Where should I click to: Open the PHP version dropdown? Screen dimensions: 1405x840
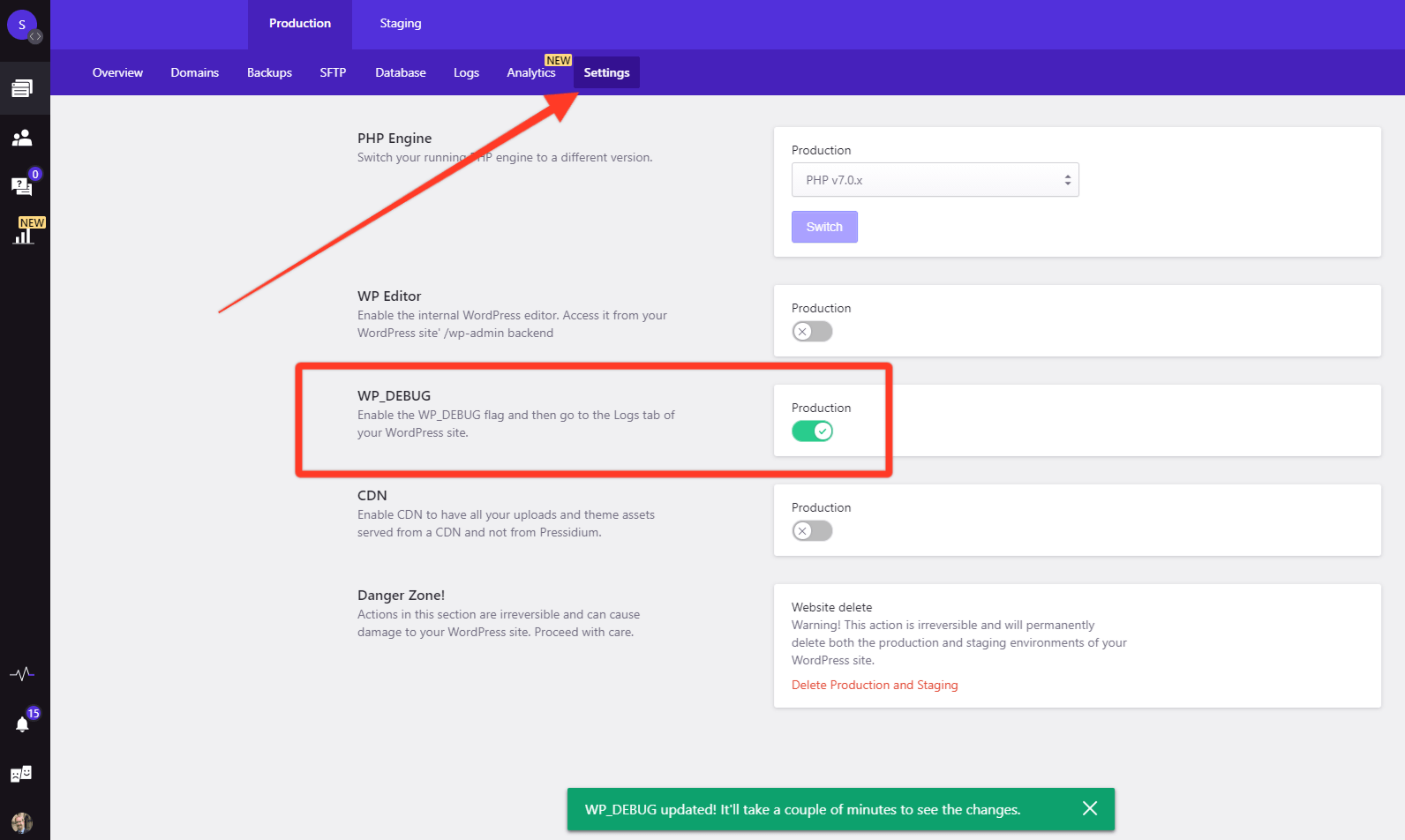[935, 180]
